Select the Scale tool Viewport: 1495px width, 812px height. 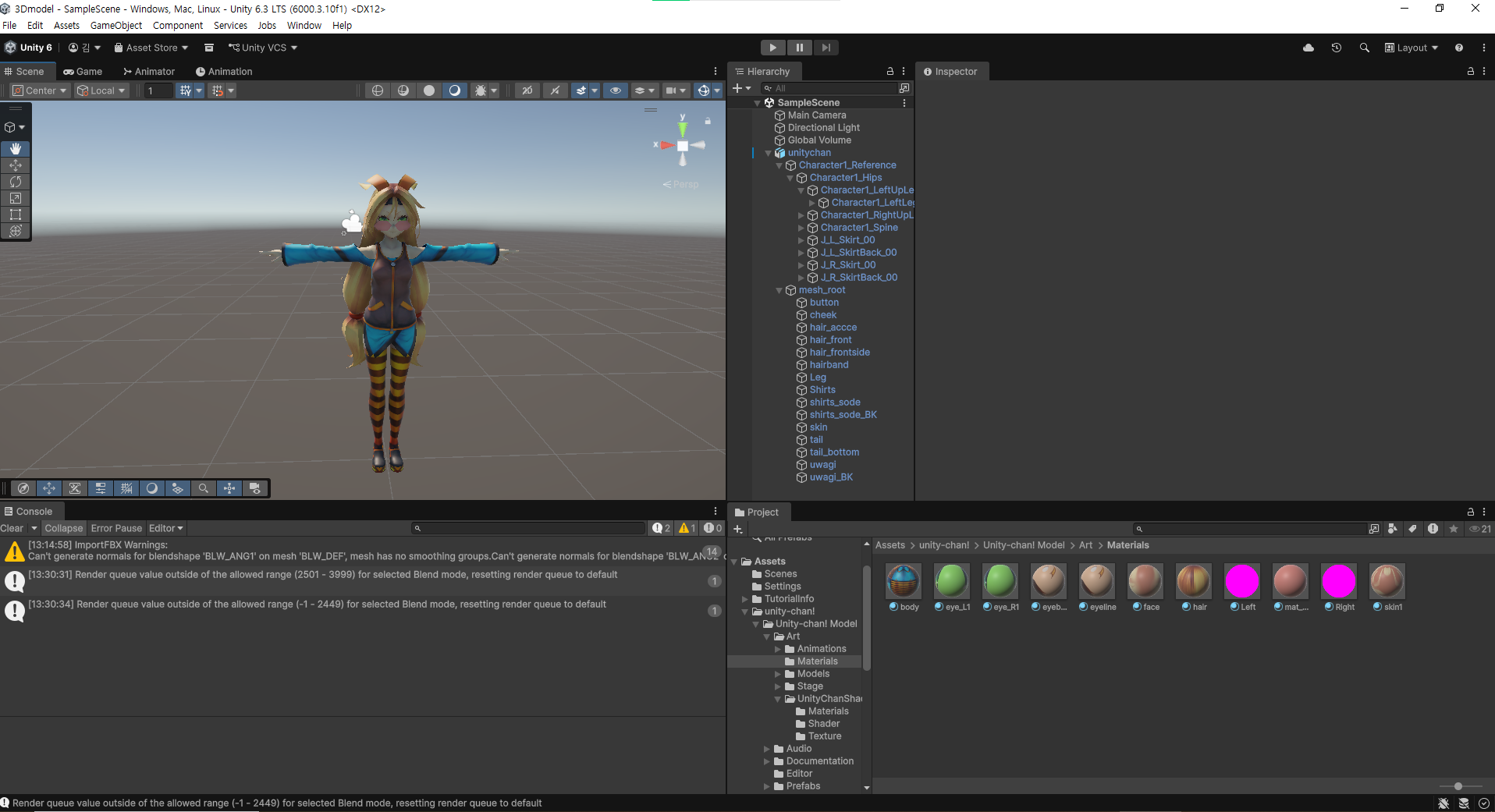(16, 198)
